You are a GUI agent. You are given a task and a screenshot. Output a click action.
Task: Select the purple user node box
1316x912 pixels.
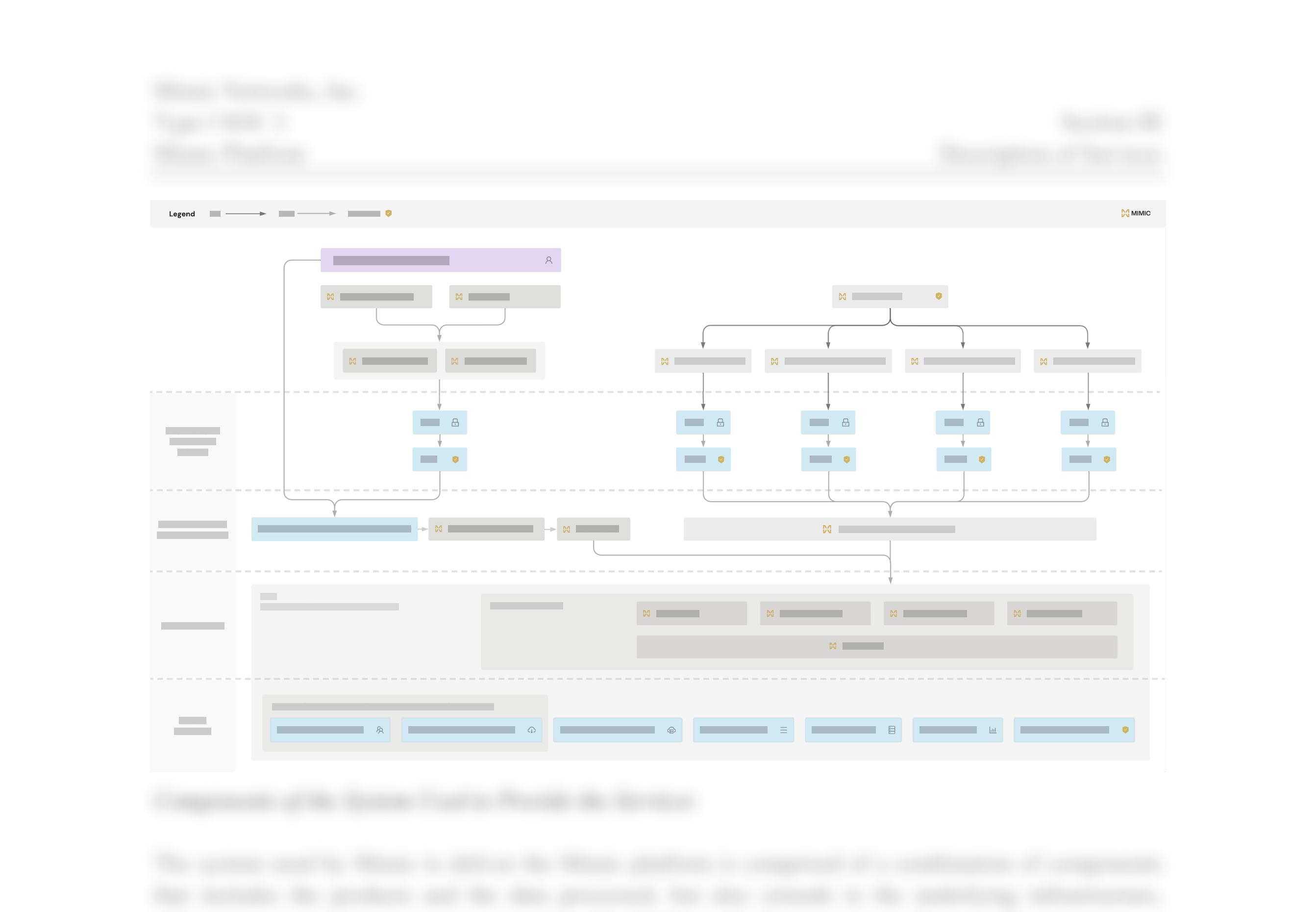coord(440,260)
